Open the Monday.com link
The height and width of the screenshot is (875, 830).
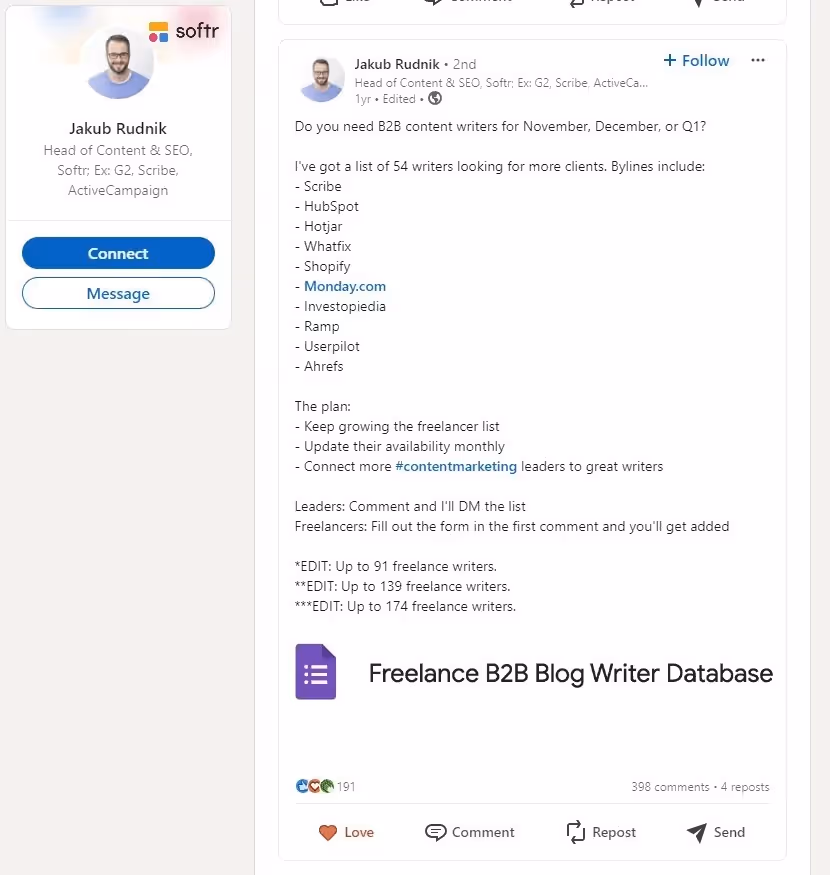coord(344,286)
